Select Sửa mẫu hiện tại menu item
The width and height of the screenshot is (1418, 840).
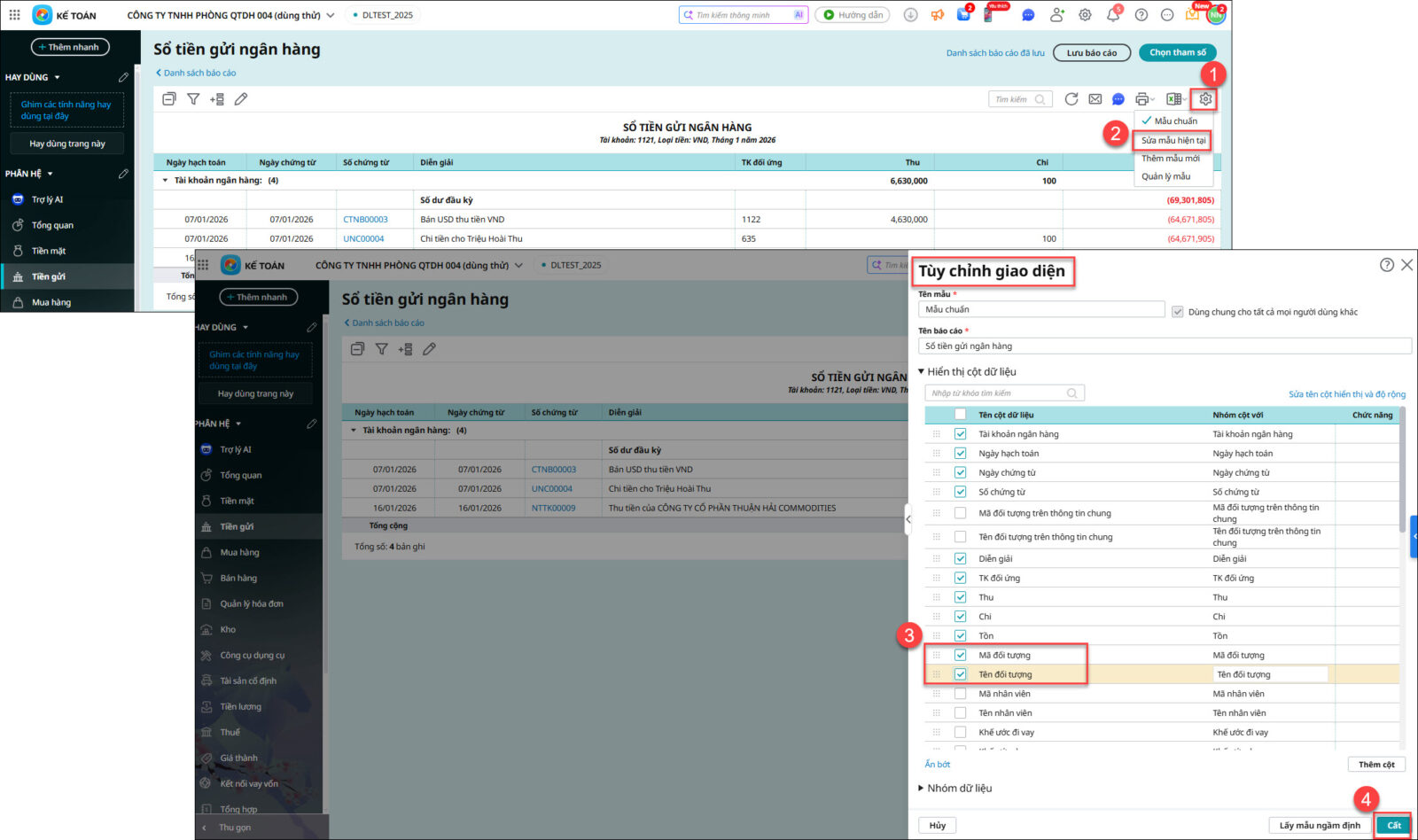point(1173,140)
